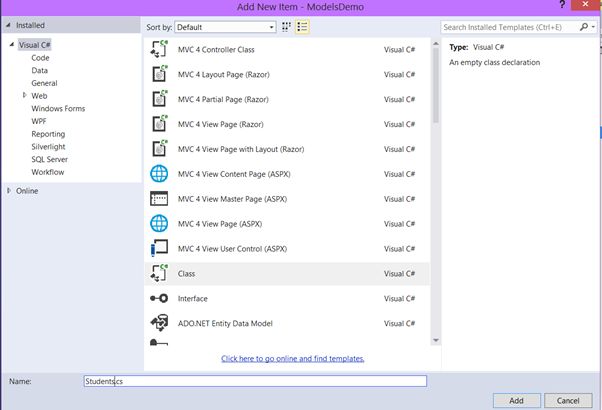Open the help question mark button
602x410 pixels.
[562, 5]
